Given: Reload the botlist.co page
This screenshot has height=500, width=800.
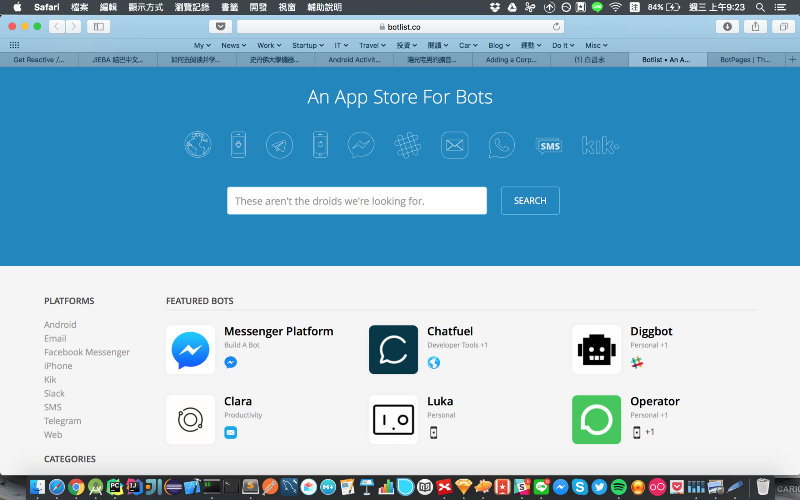Looking at the screenshot, I should [556, 27].
